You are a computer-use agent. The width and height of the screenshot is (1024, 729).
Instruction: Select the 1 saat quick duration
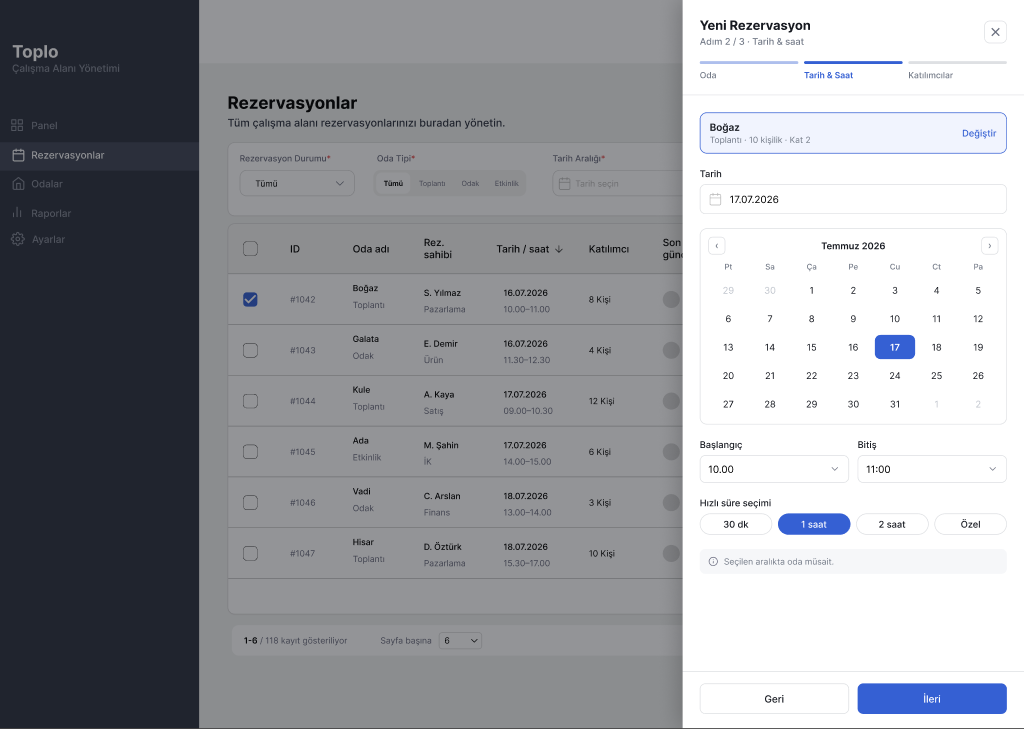click(814, 524)
